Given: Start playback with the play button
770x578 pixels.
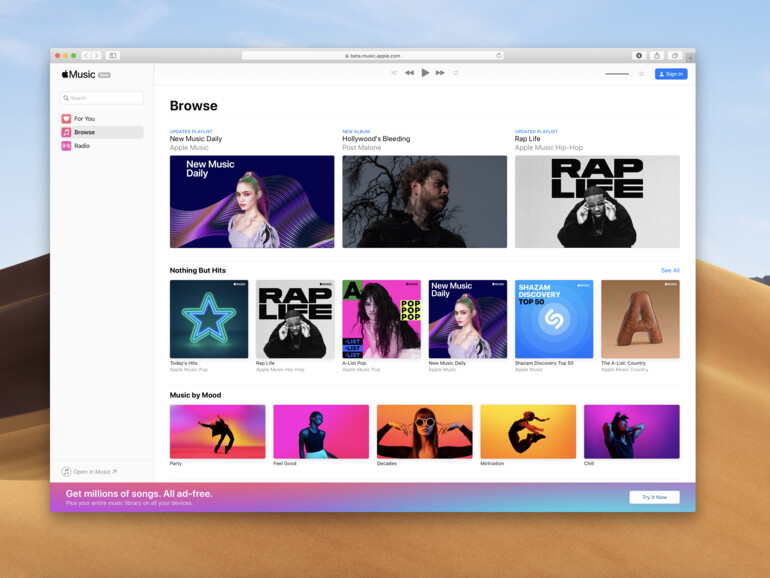Looking at the screenshot, I should click(x=425, y=73).
